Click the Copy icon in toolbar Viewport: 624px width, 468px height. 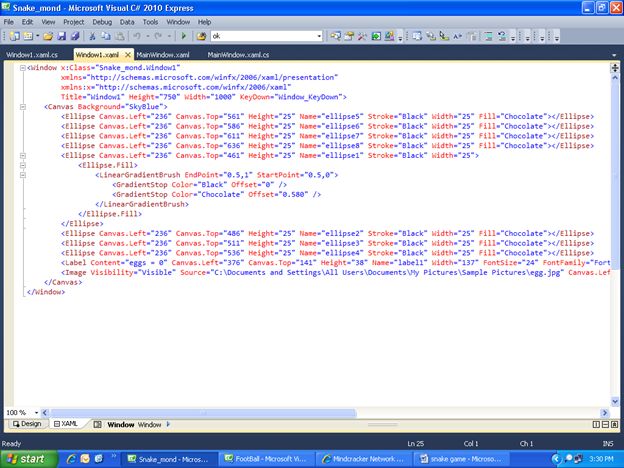(106, 36)
